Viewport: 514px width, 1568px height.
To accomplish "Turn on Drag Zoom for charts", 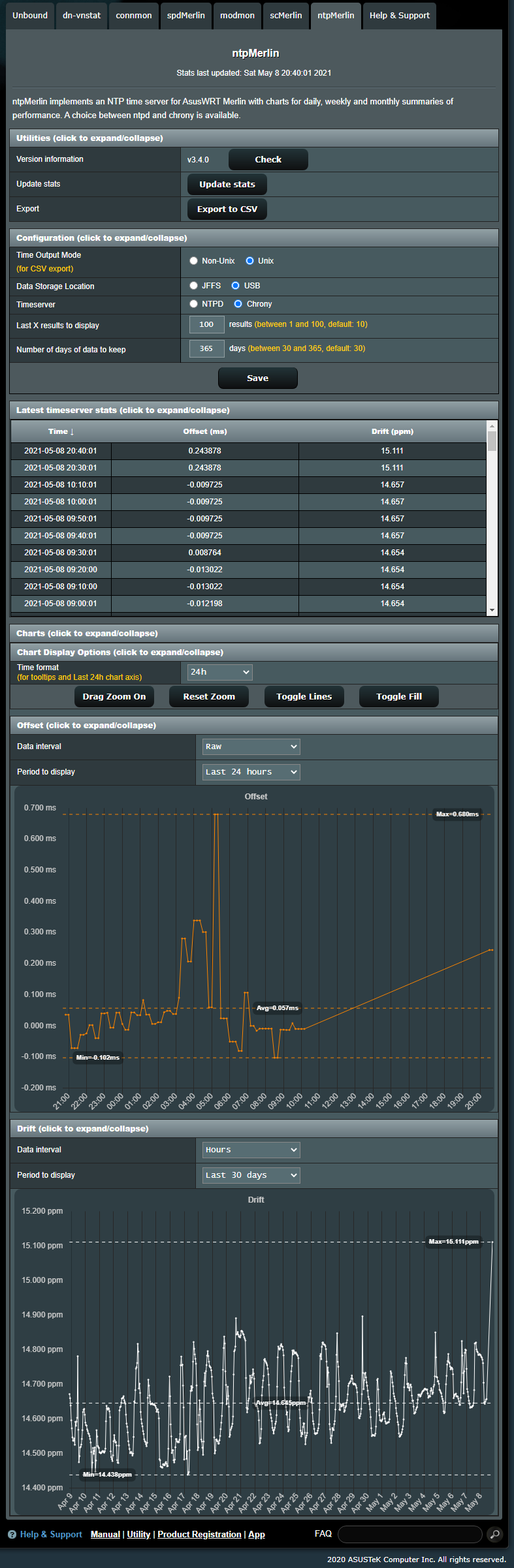I will click(x=114, y=697).
